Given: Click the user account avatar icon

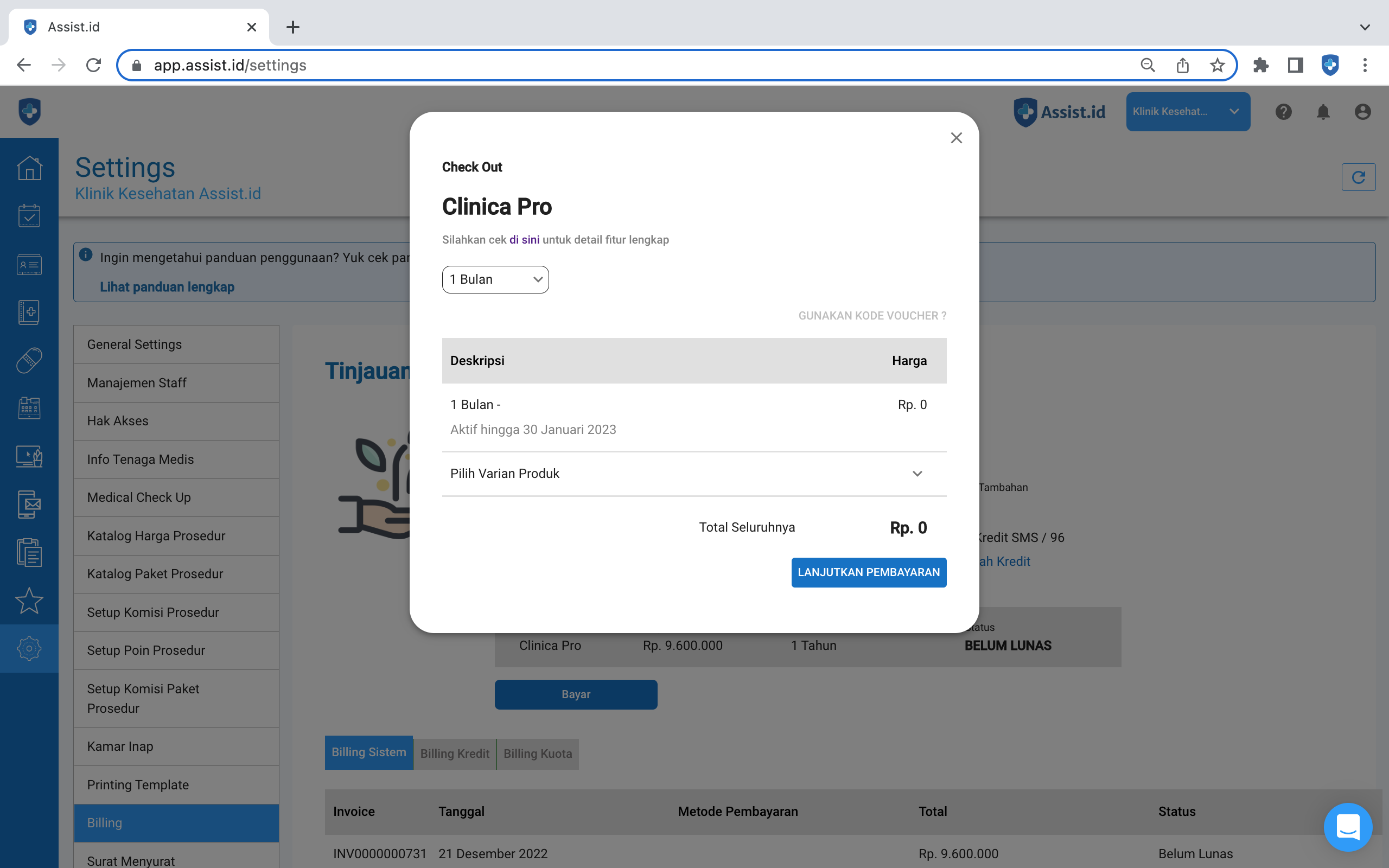Looking at the screenshot, I should tap(1362, 112).
